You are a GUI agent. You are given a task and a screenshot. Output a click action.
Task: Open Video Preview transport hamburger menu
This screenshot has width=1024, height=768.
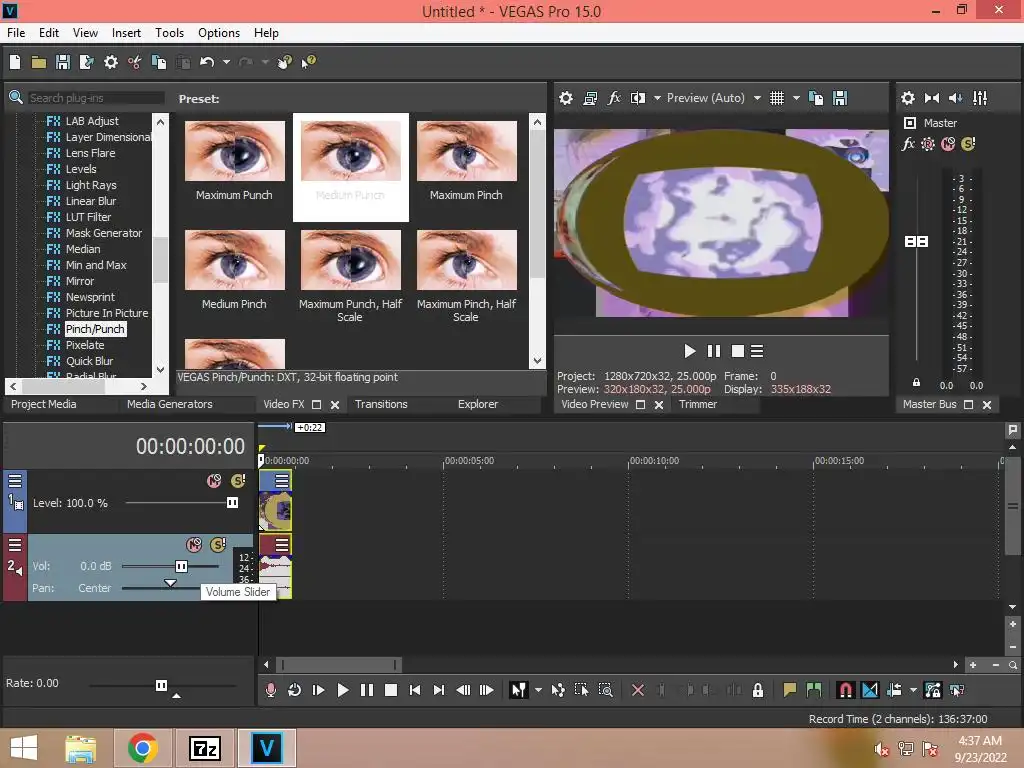[x=757, y=351]
